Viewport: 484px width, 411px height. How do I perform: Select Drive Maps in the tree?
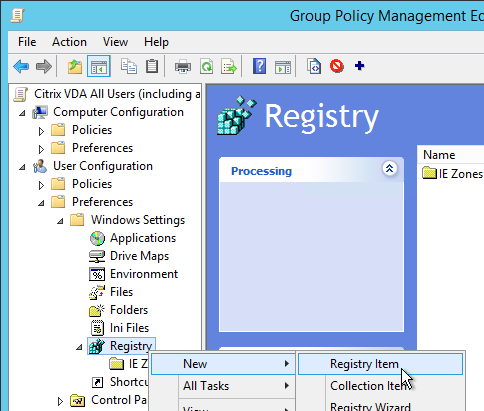[139, 256]
